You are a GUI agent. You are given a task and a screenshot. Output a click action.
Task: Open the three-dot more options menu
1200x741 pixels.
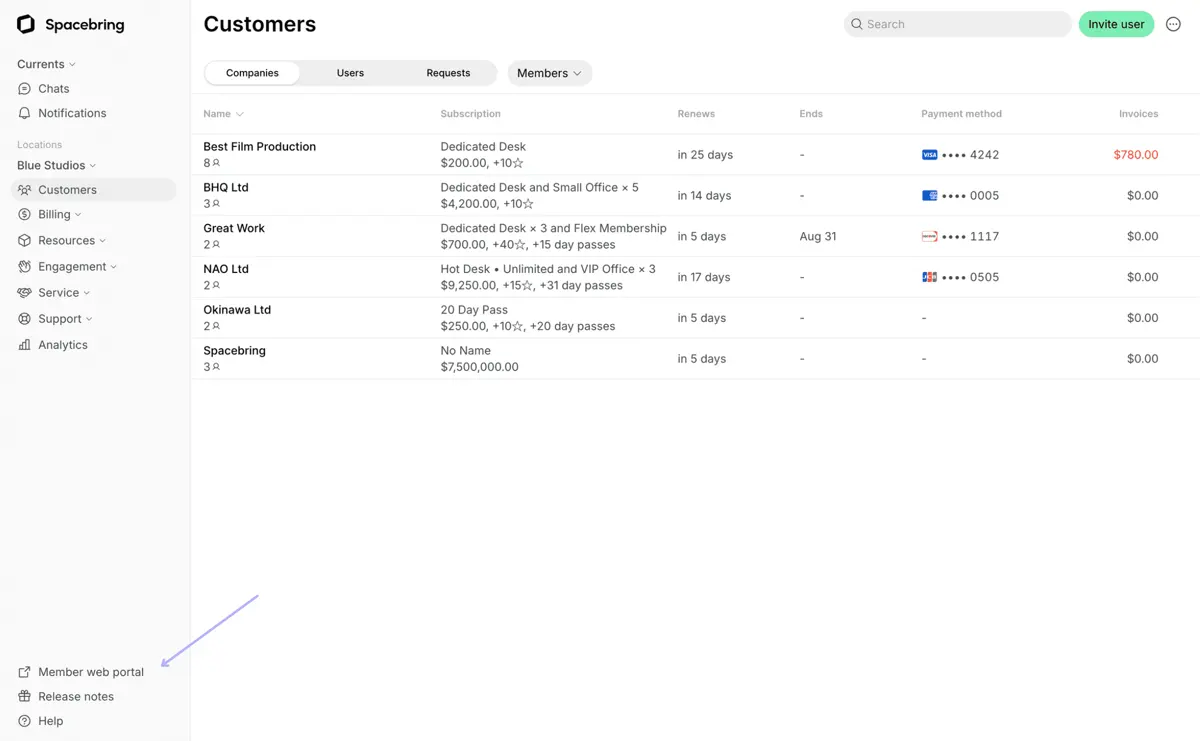1174,24
